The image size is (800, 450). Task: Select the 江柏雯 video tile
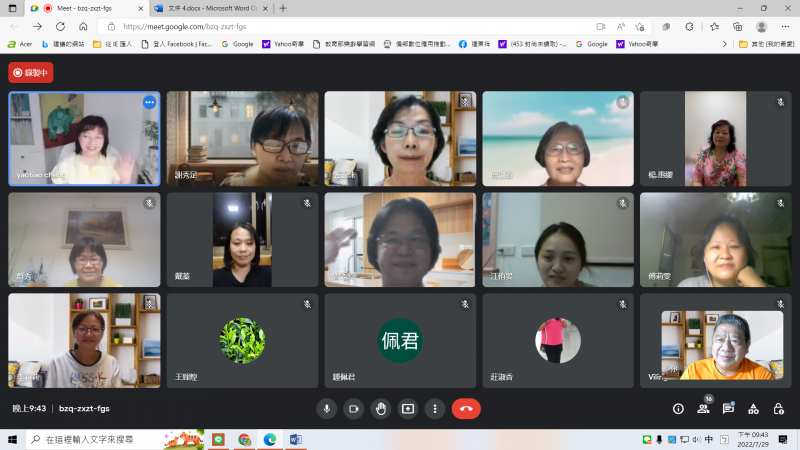(558, 239)
